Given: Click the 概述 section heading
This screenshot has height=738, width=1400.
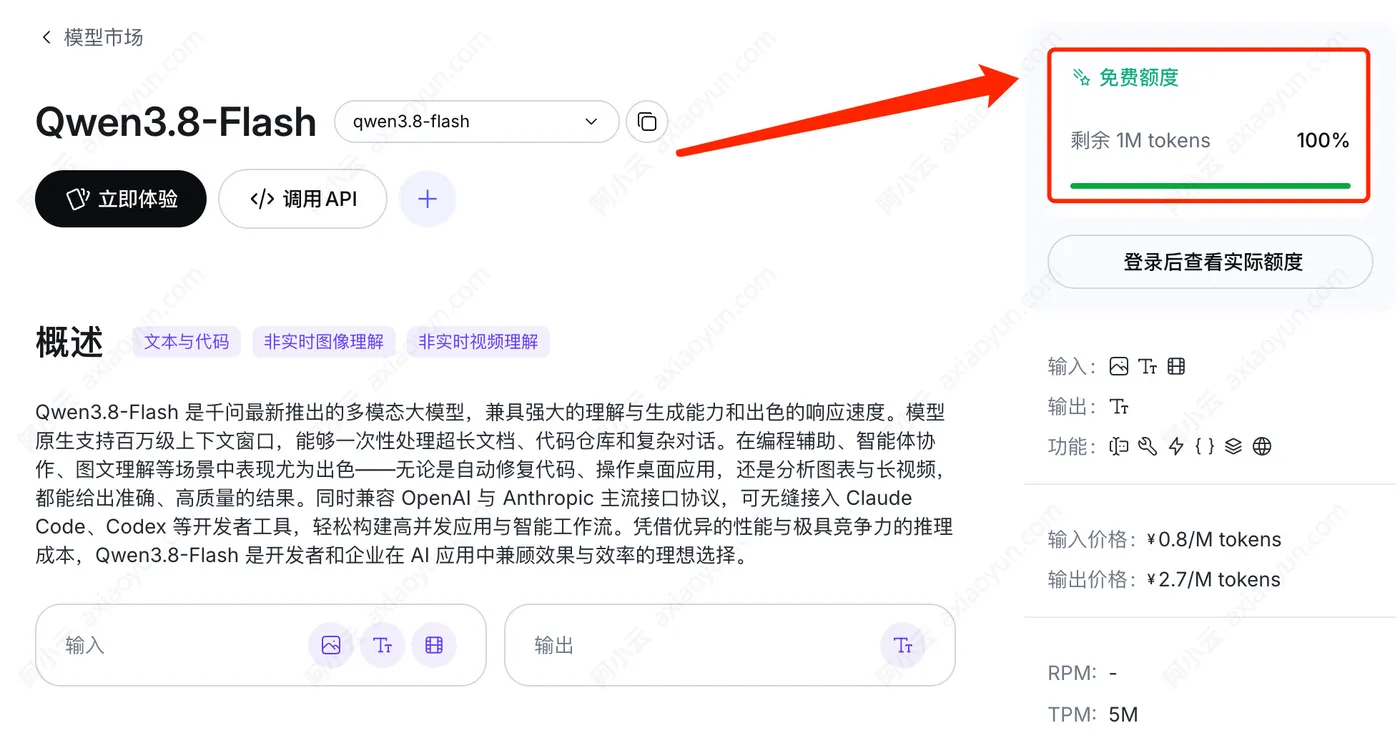Looking at the screenshot, I should (x=69, y=342).
